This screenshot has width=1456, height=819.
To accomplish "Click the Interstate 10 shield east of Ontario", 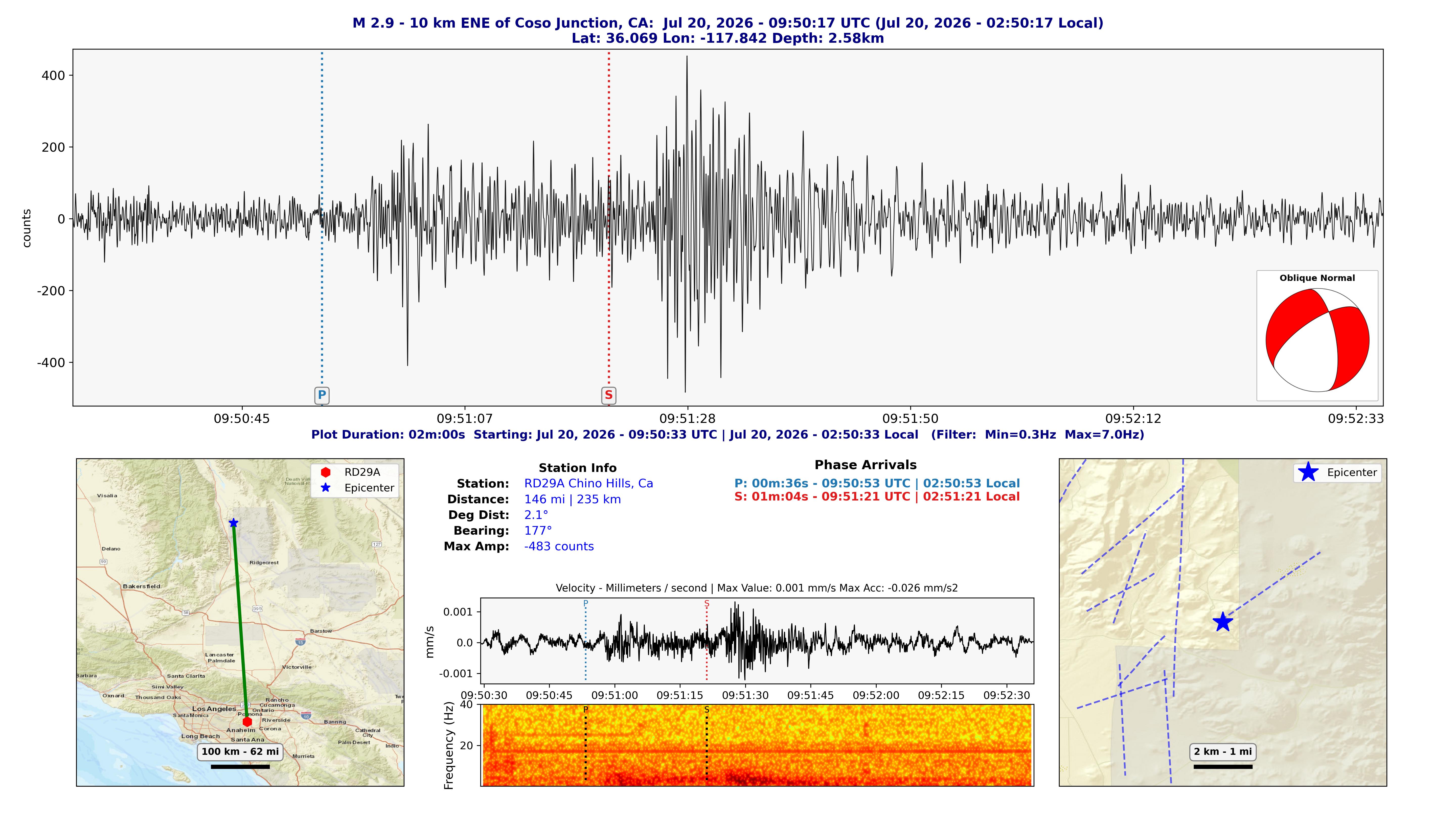I will point(306,716).
